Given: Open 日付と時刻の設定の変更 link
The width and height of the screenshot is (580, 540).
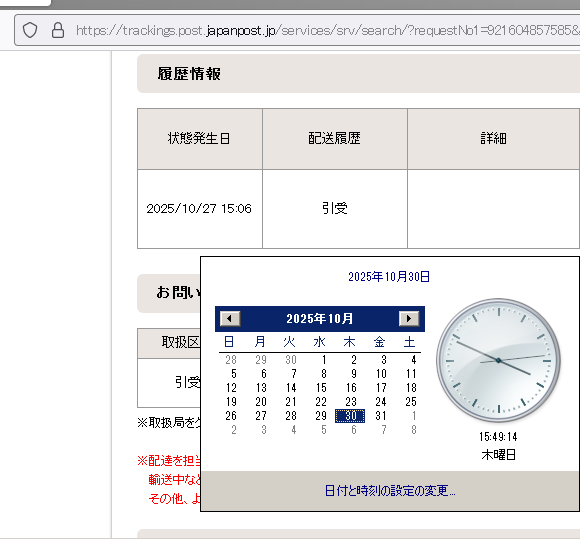Looking at the screenshot, I should [x=390, y=491].
